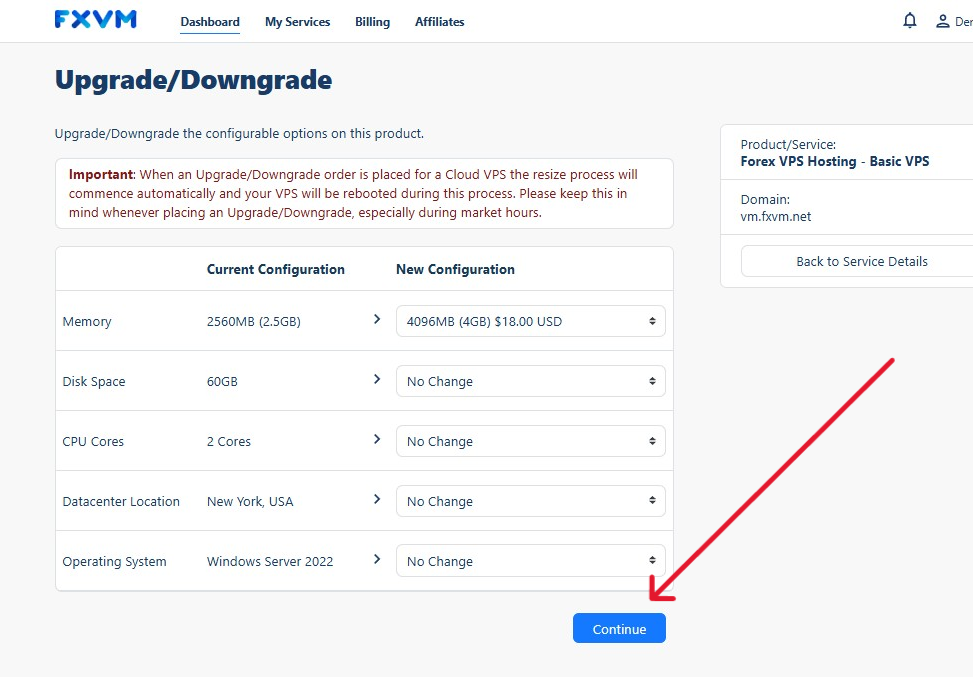Click the chevron in Operating System row
The image size is (973, 677).
click(x=377, y=559)
